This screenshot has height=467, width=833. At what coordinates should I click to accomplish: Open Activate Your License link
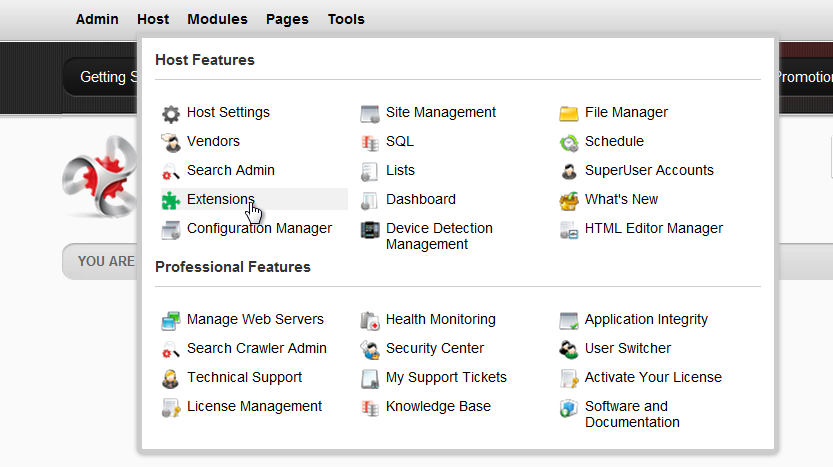coord(653,377)
